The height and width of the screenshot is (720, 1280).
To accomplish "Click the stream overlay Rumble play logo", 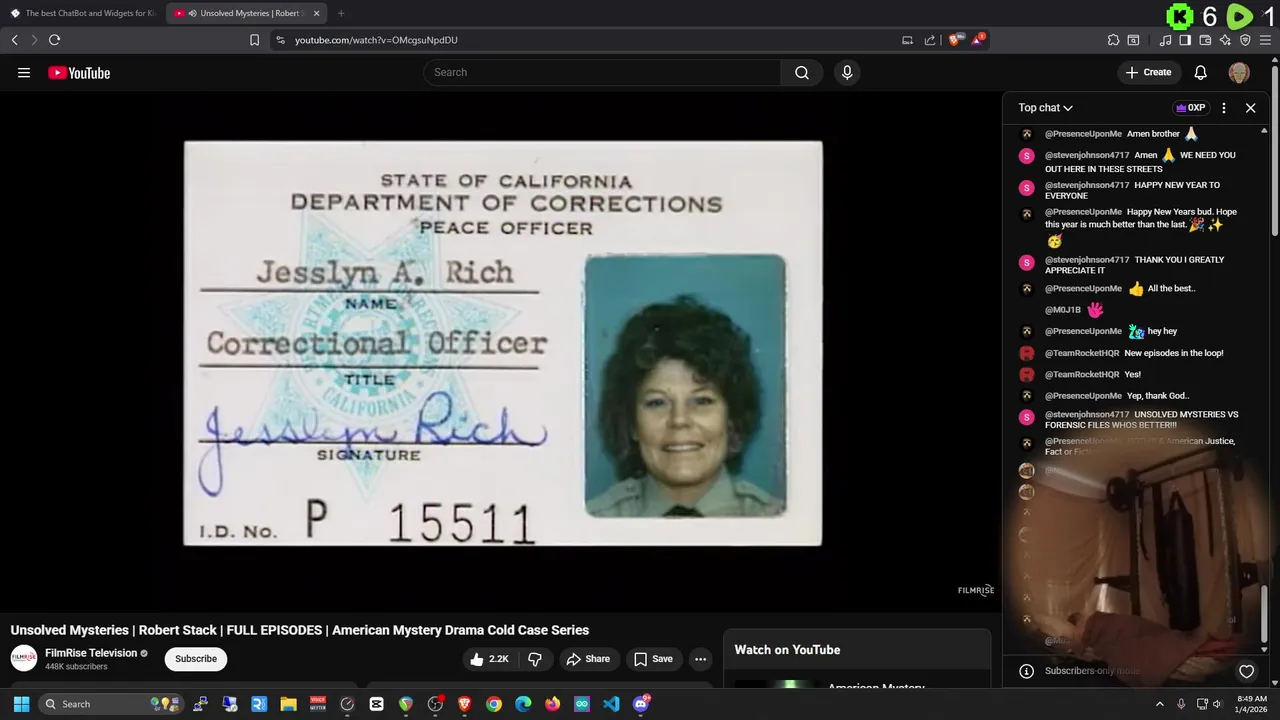I will click(1239, 17).
